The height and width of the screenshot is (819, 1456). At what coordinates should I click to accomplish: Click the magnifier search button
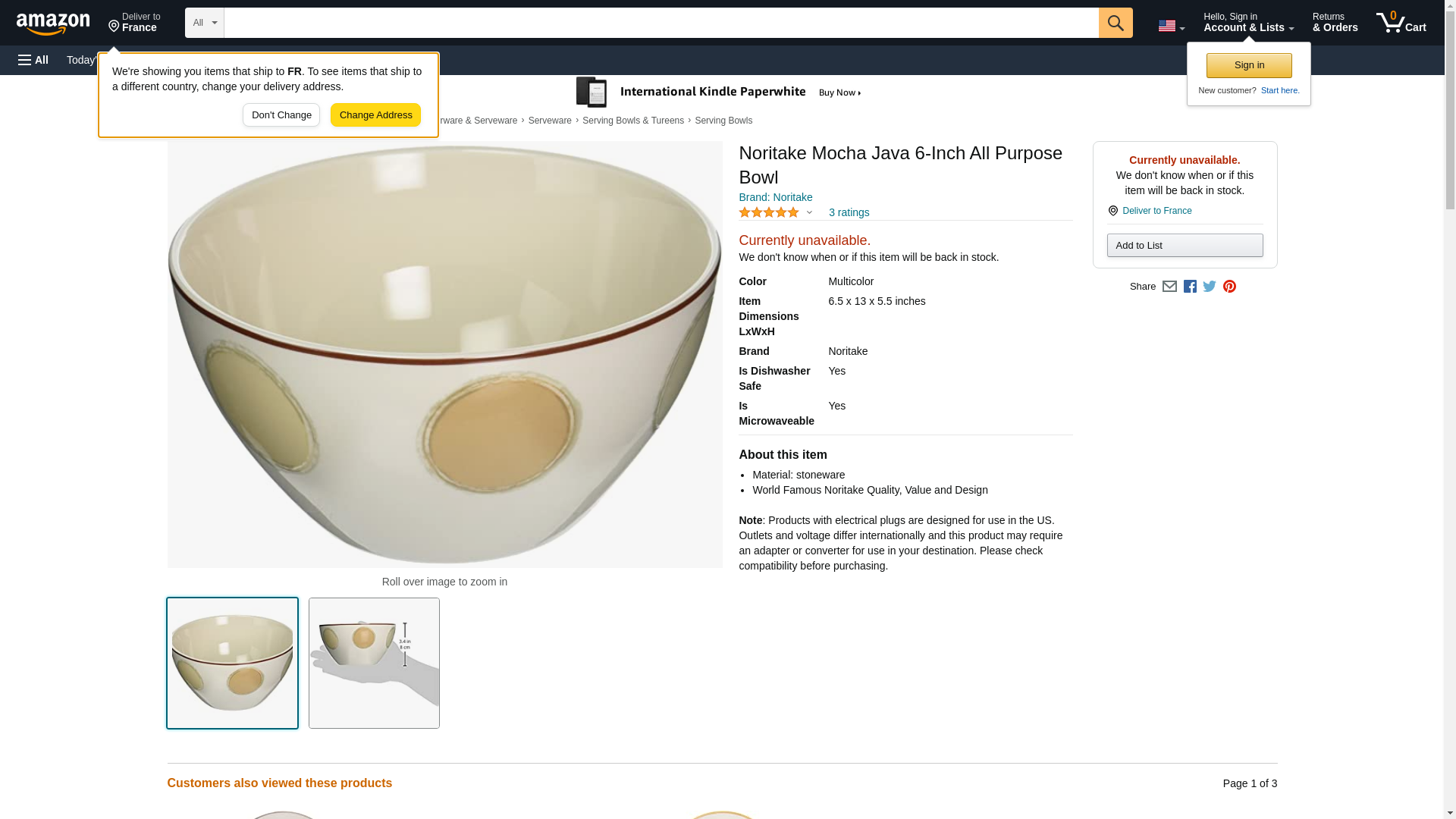(x=1115, y=23)
